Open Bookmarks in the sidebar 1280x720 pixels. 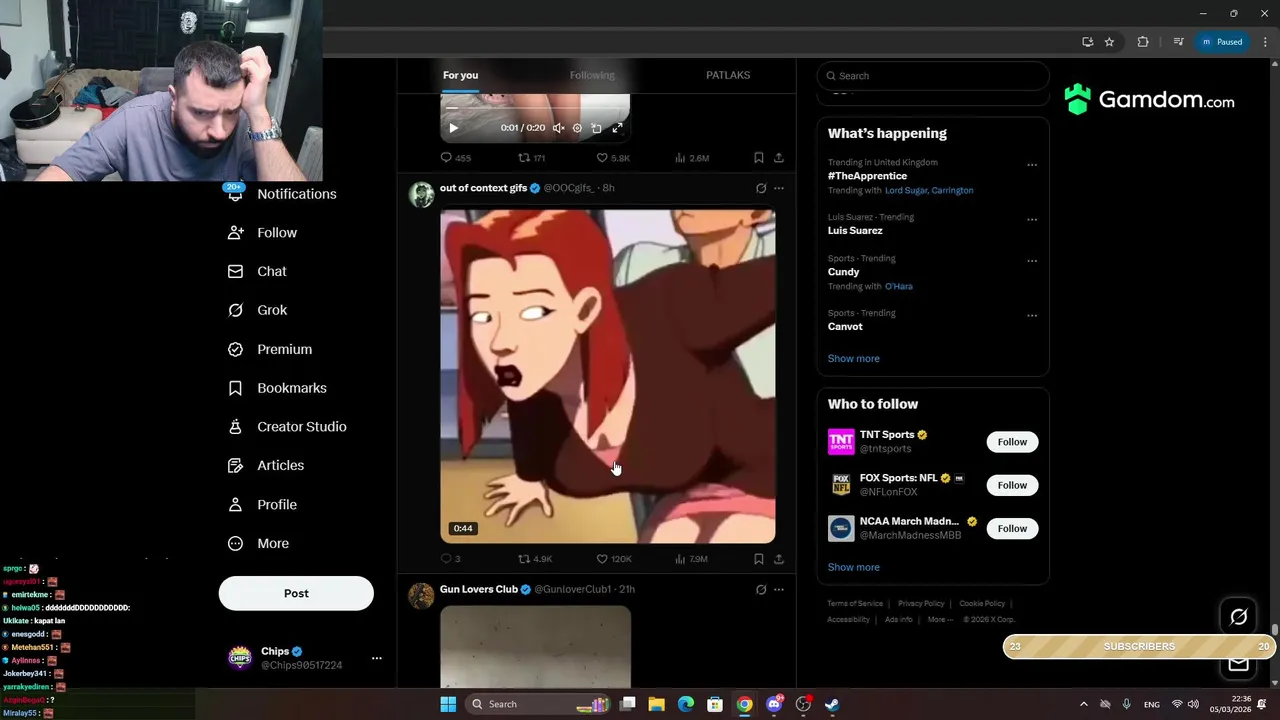(277, 388)
